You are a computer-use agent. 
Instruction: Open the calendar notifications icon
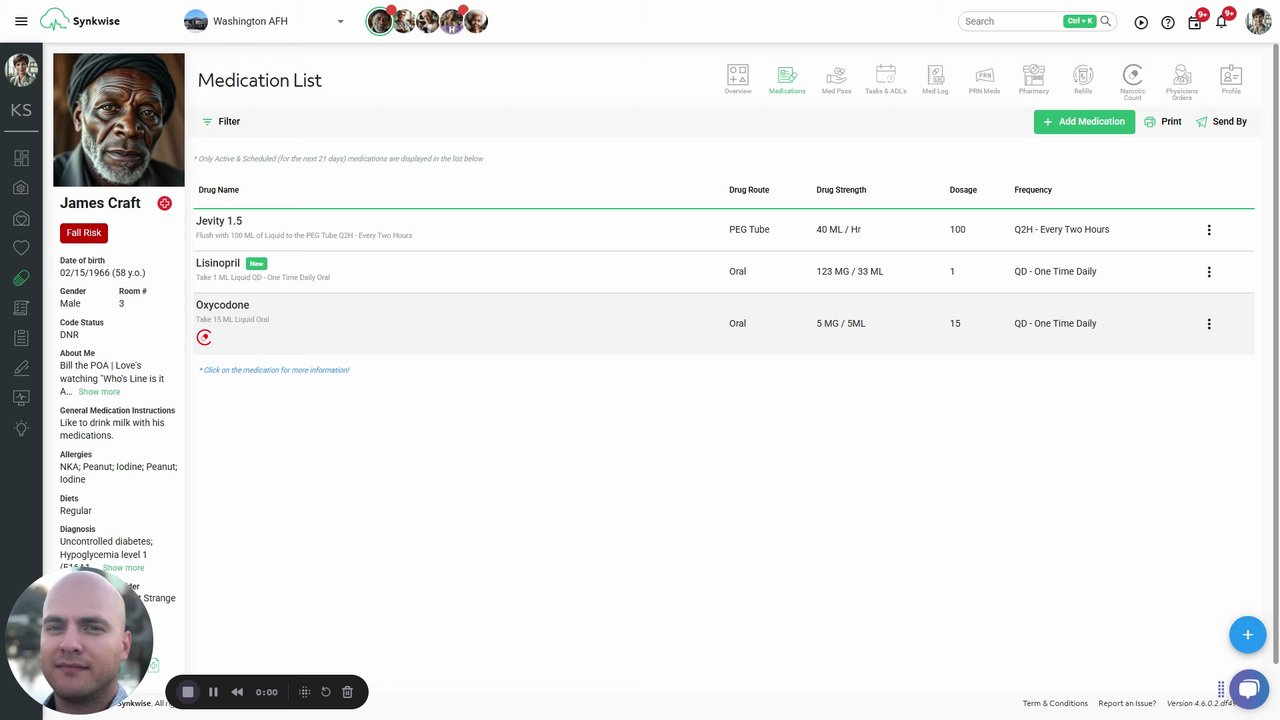(x=1195, y=21)
